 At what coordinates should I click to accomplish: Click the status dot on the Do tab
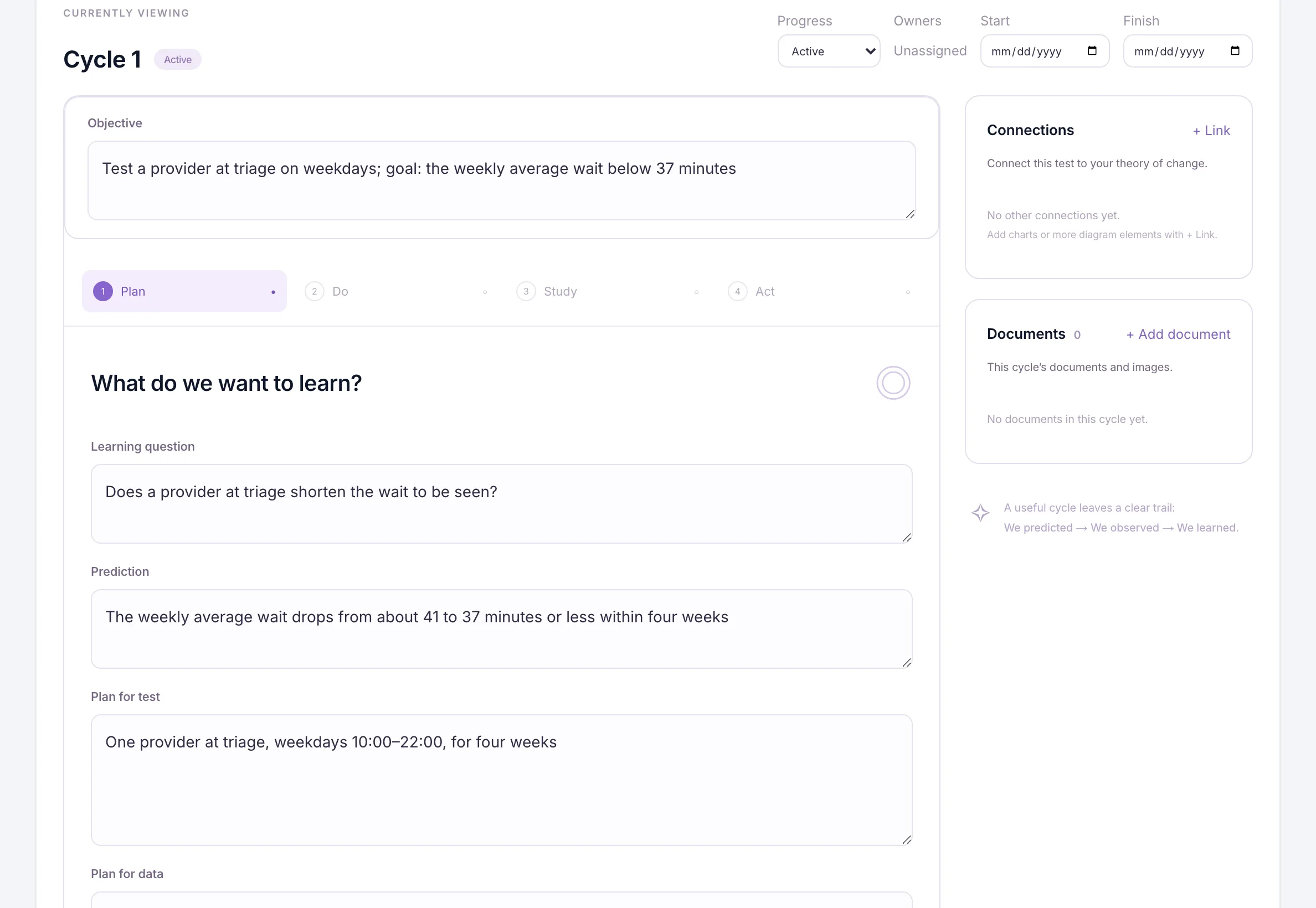click(x=485, y=292)
